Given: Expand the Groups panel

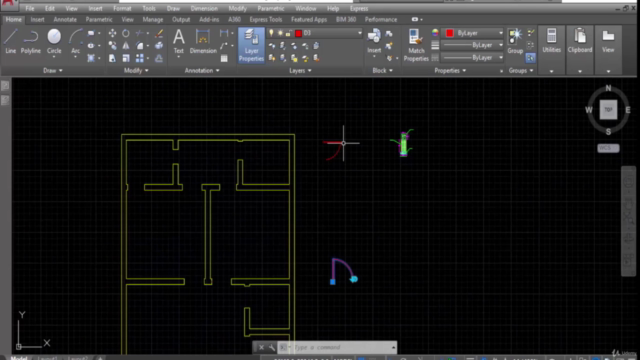Looking at the screenshot, I should [521, 71].
